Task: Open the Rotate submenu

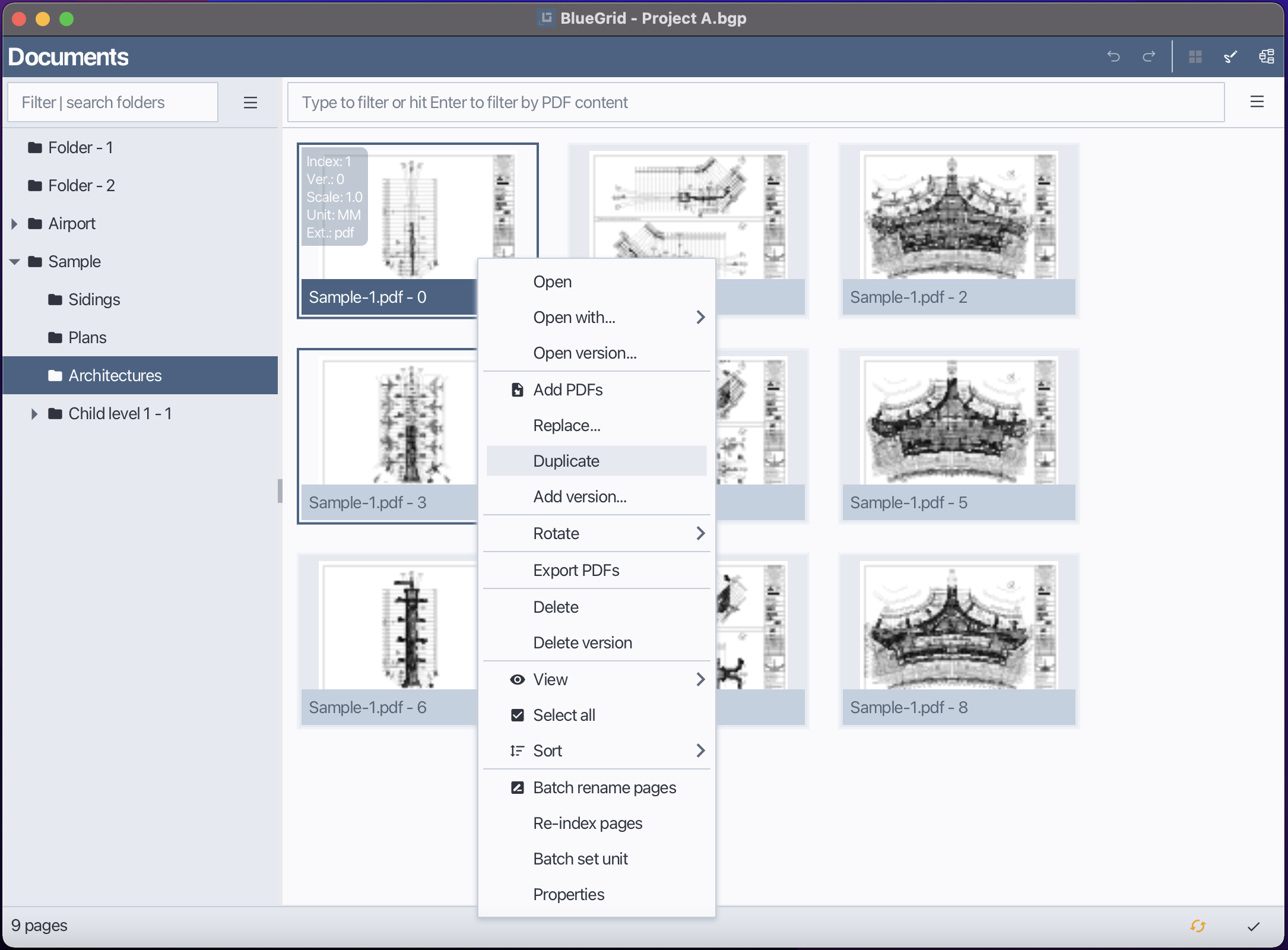Action: [556, 533]
